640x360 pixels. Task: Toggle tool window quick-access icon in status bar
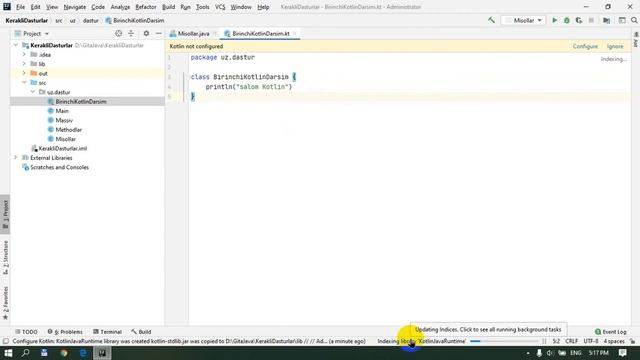click(6, 341)
